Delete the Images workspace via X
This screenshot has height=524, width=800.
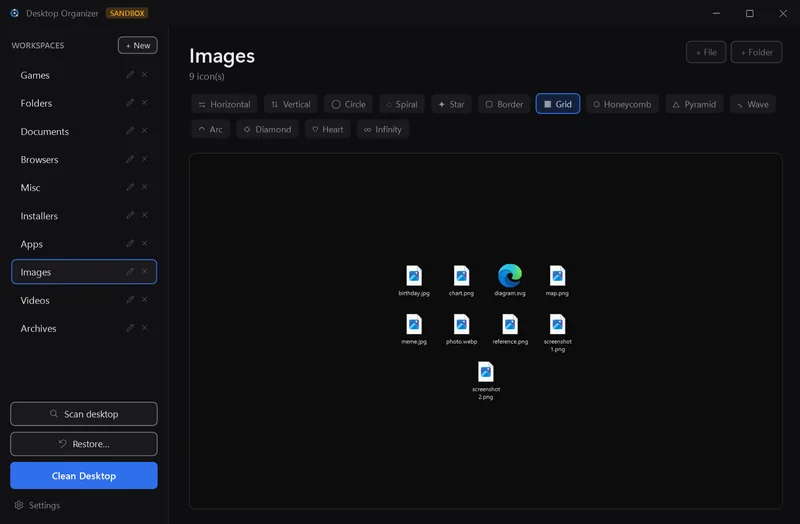tap(144, 271)
